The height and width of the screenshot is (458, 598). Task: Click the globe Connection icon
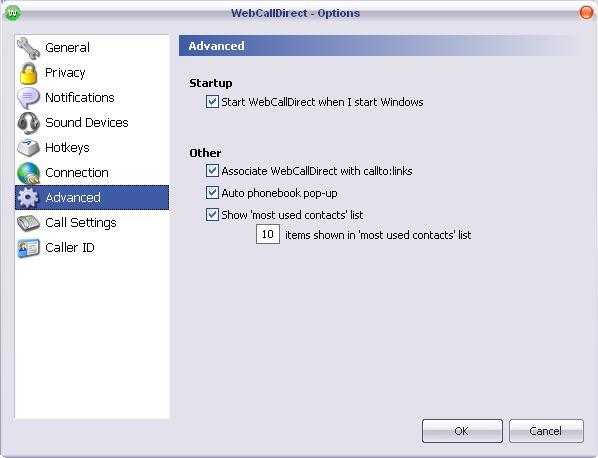click(28, 173)
